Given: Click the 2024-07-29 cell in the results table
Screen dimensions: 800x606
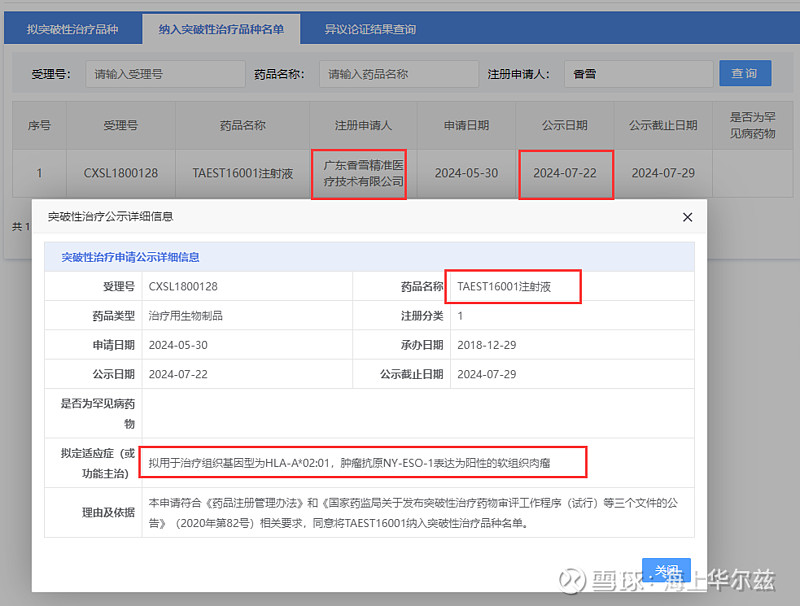Looking at the screenshot, I should click(x=663, y=173).
